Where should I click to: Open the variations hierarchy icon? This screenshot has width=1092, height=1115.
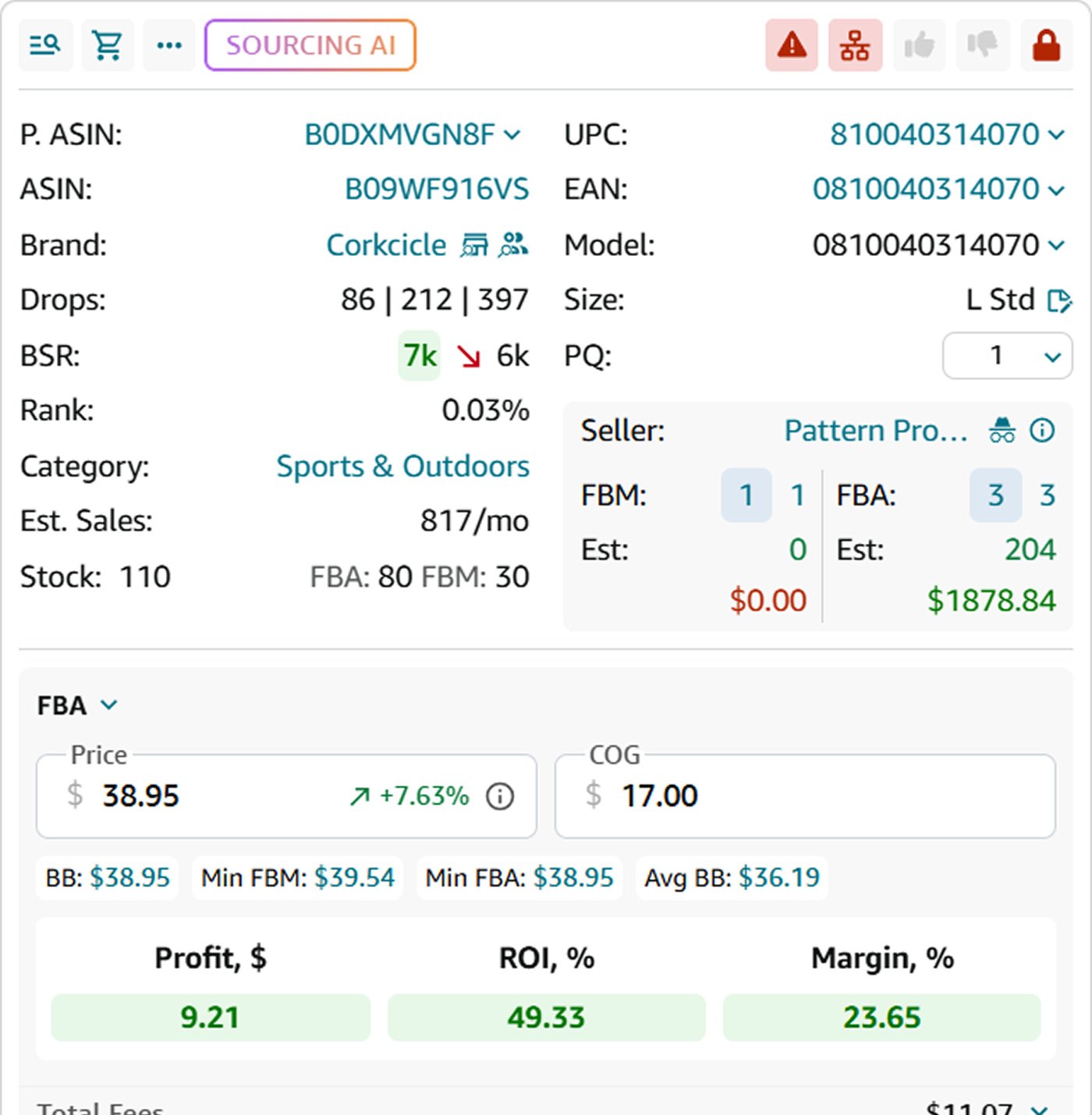click(855, 45)
